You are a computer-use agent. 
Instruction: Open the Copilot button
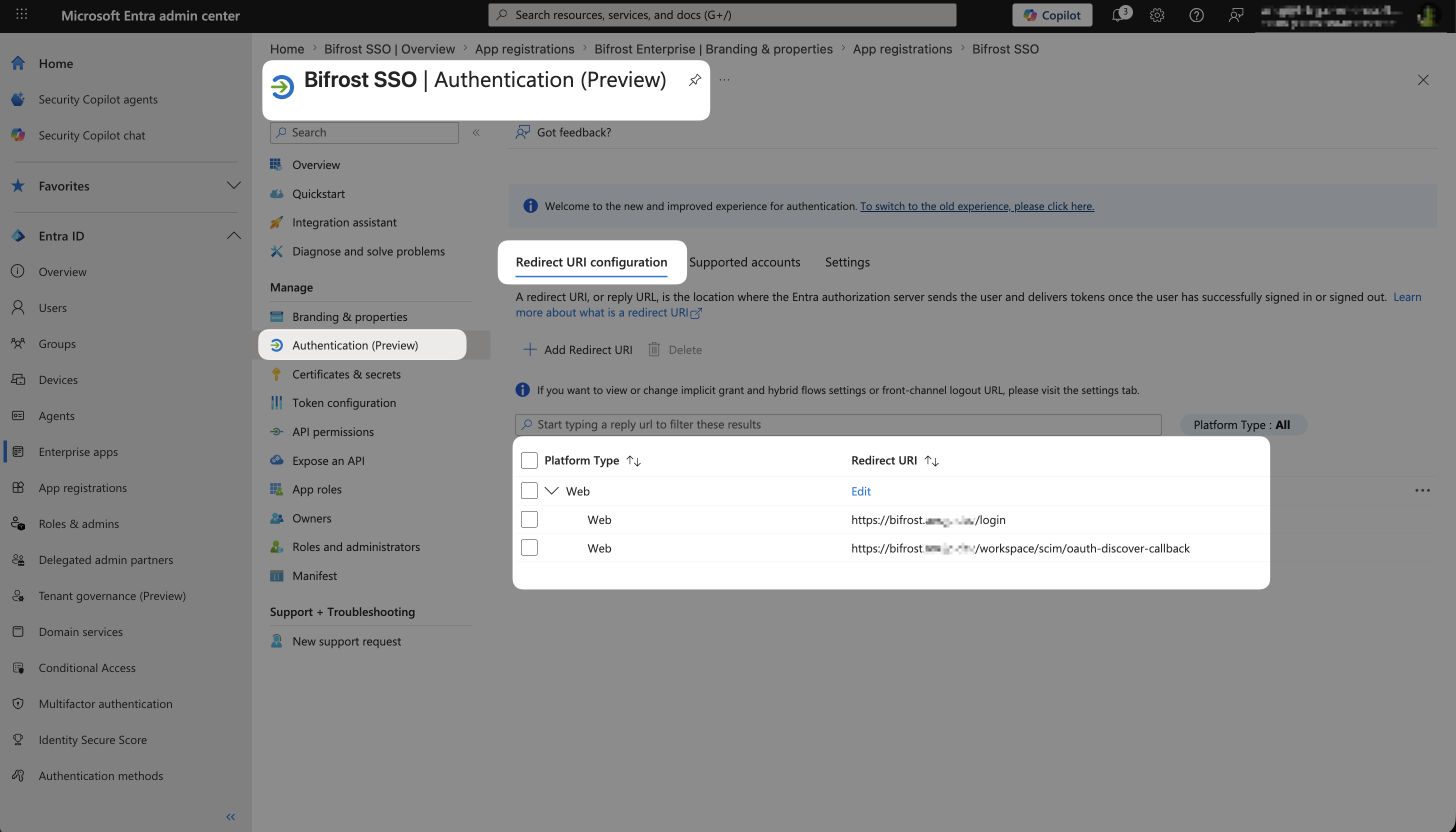pos(1052,15)
